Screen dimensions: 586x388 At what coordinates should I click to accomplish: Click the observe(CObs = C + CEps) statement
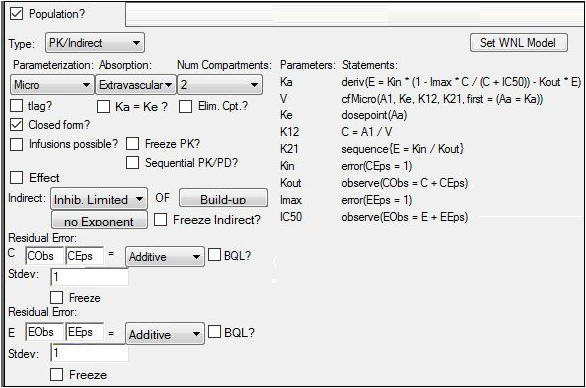405,183
